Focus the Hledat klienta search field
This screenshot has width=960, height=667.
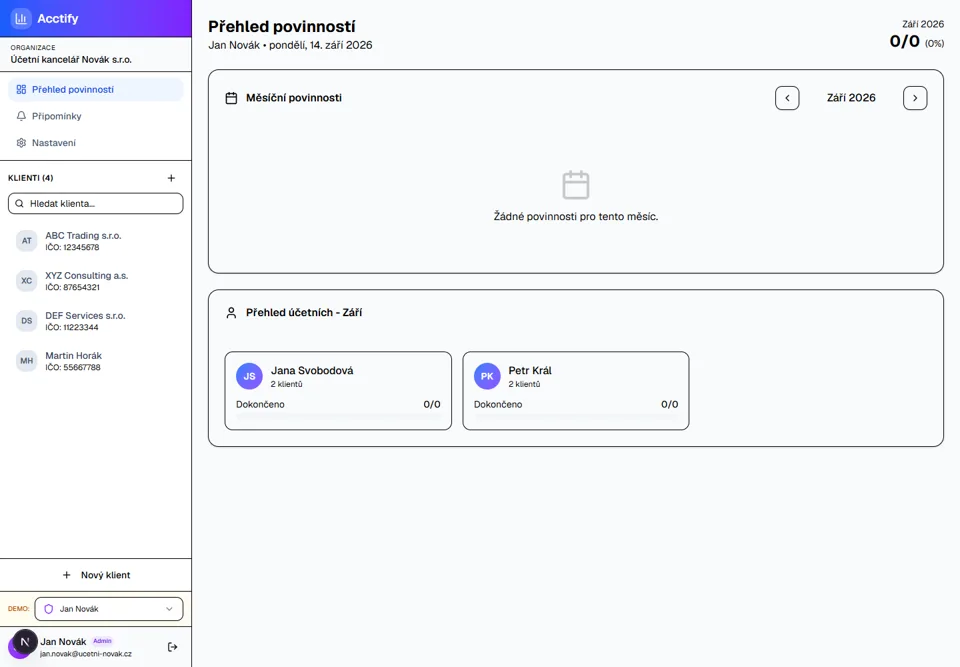click(96, 203)
